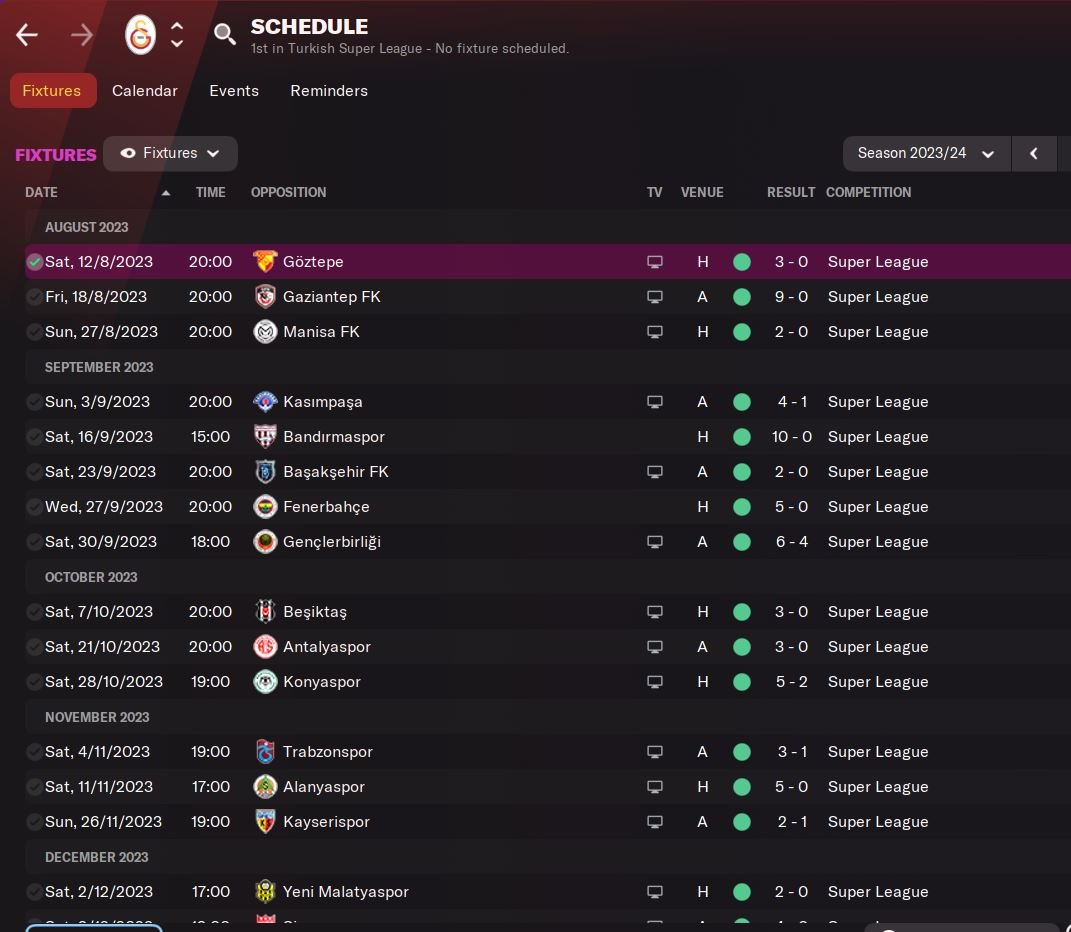Click the Galatasaray club badge

tap(140, 35)
